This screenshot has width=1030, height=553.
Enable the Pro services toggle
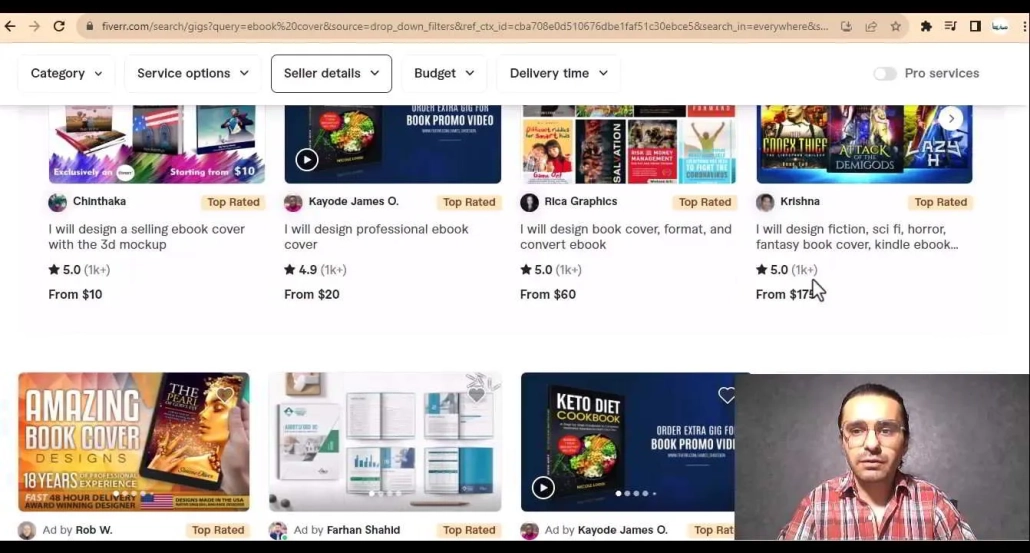884,74
